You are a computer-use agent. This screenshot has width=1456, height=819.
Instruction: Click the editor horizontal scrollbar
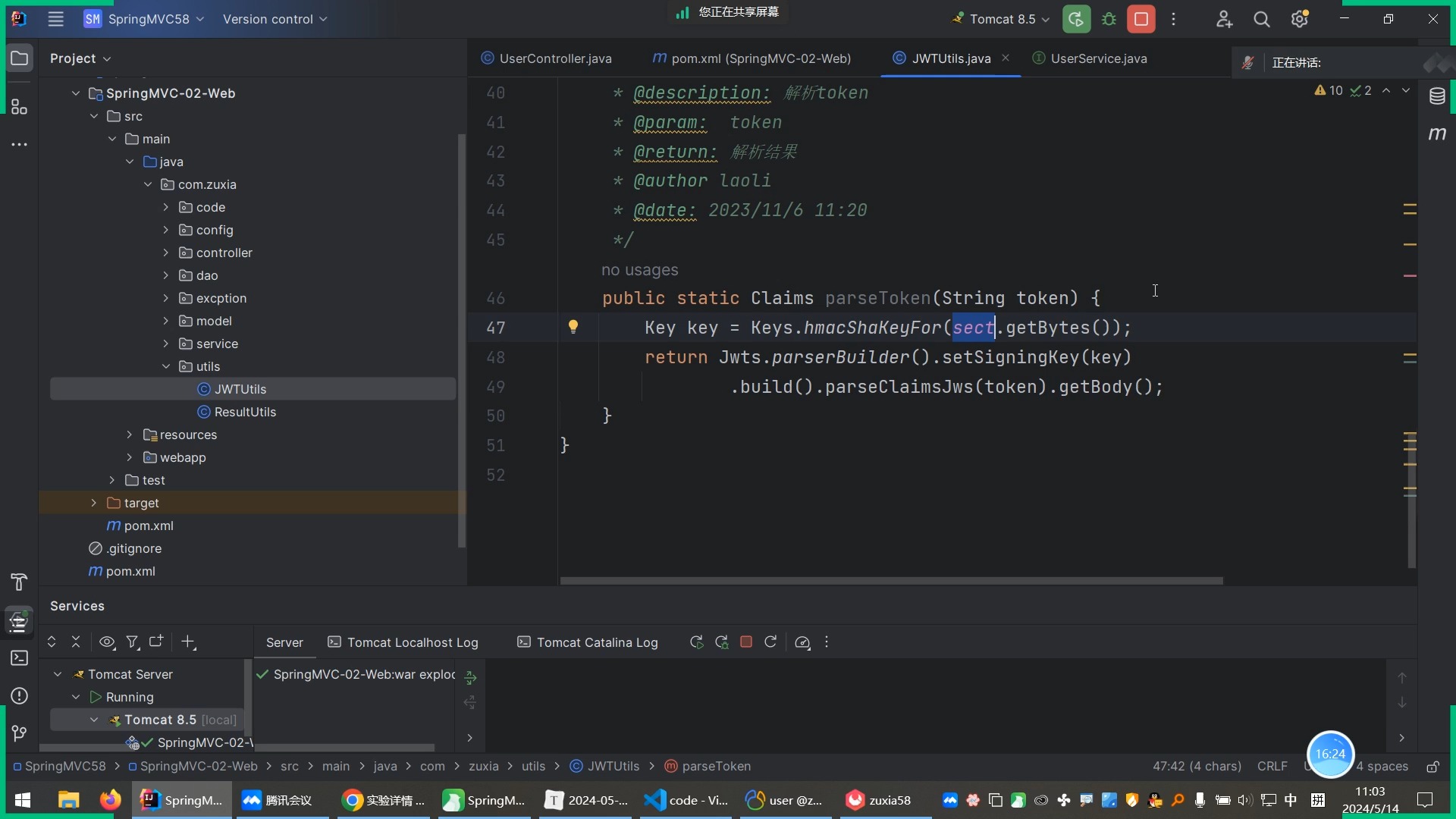coord(891,581)
